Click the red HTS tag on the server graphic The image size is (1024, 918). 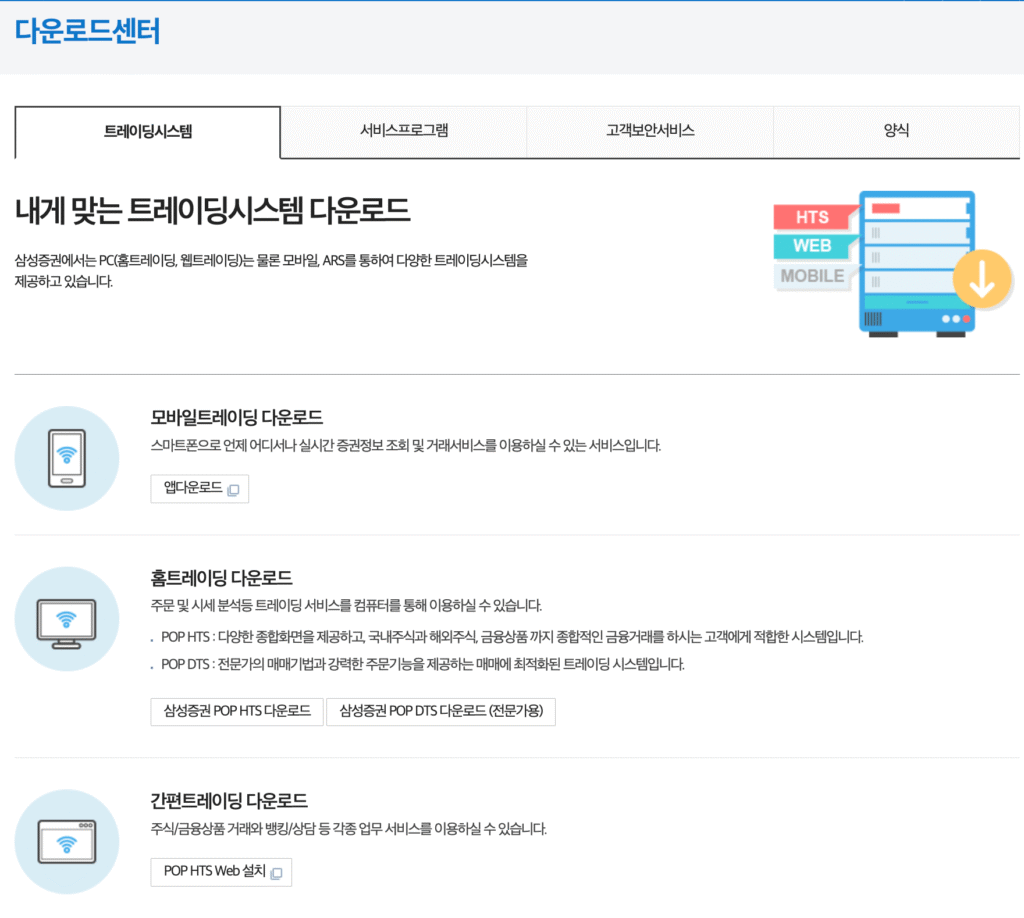pos(812,217)
